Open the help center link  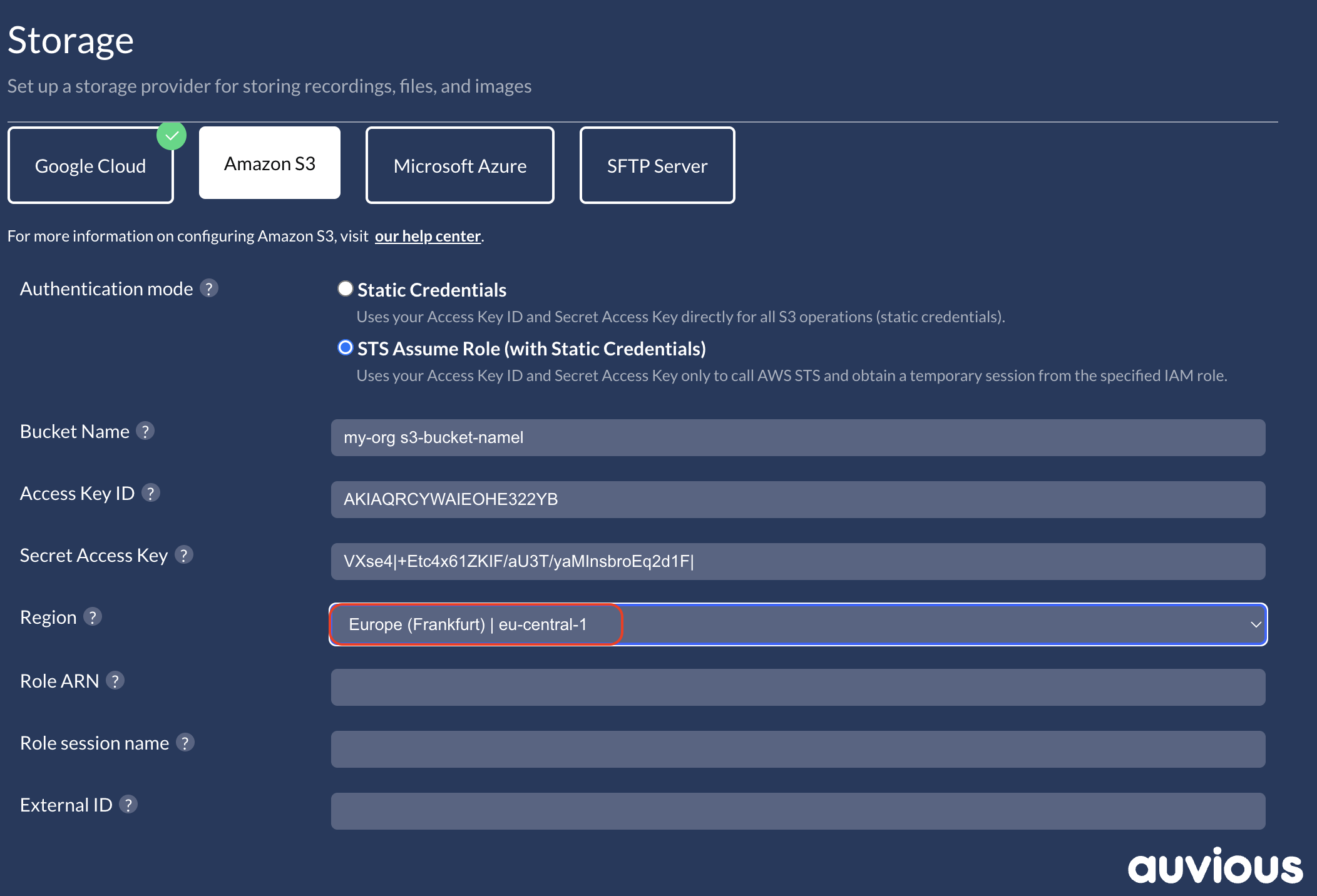coord(428,236)
